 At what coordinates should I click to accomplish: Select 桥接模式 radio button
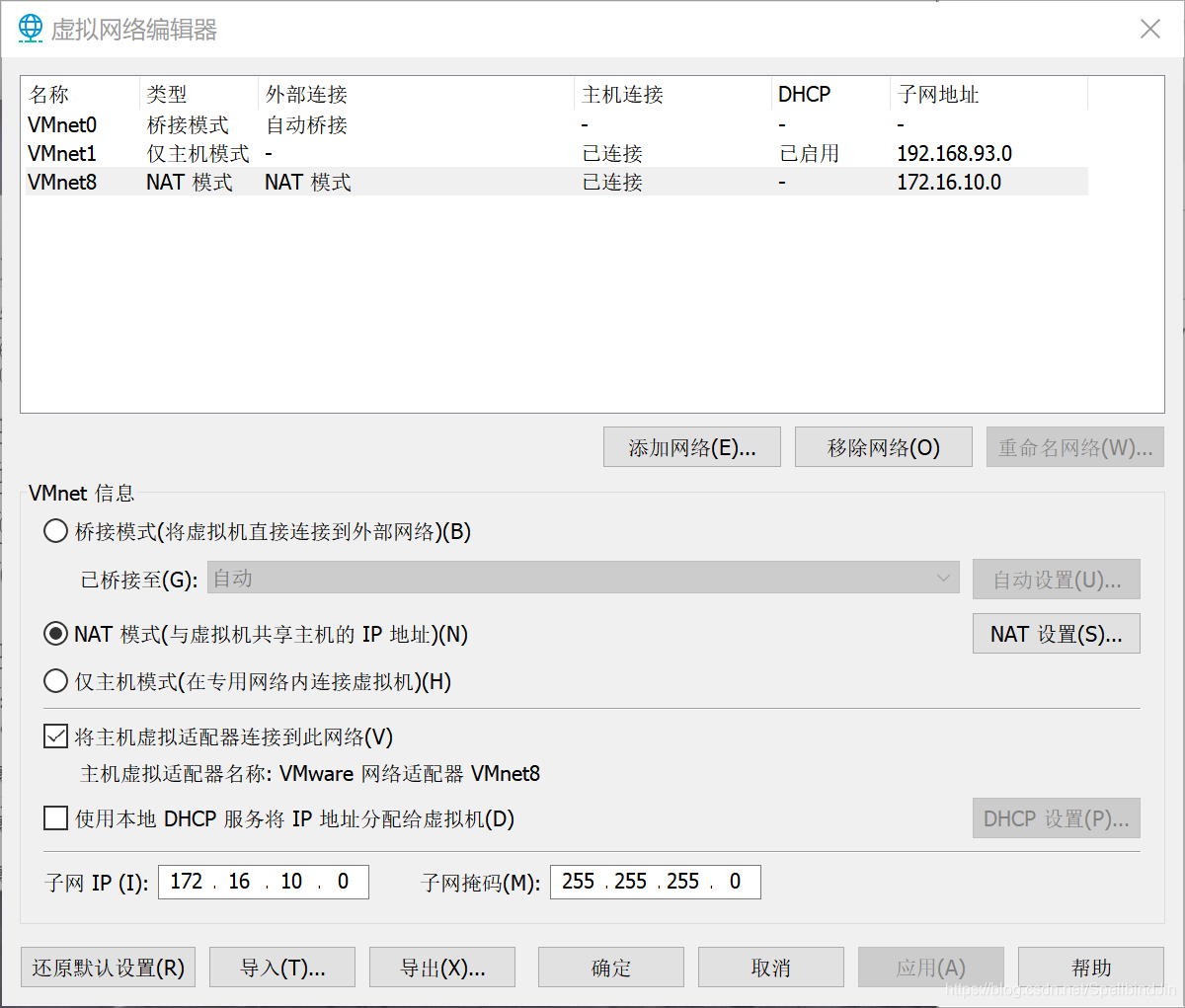[x=56, y=532]
